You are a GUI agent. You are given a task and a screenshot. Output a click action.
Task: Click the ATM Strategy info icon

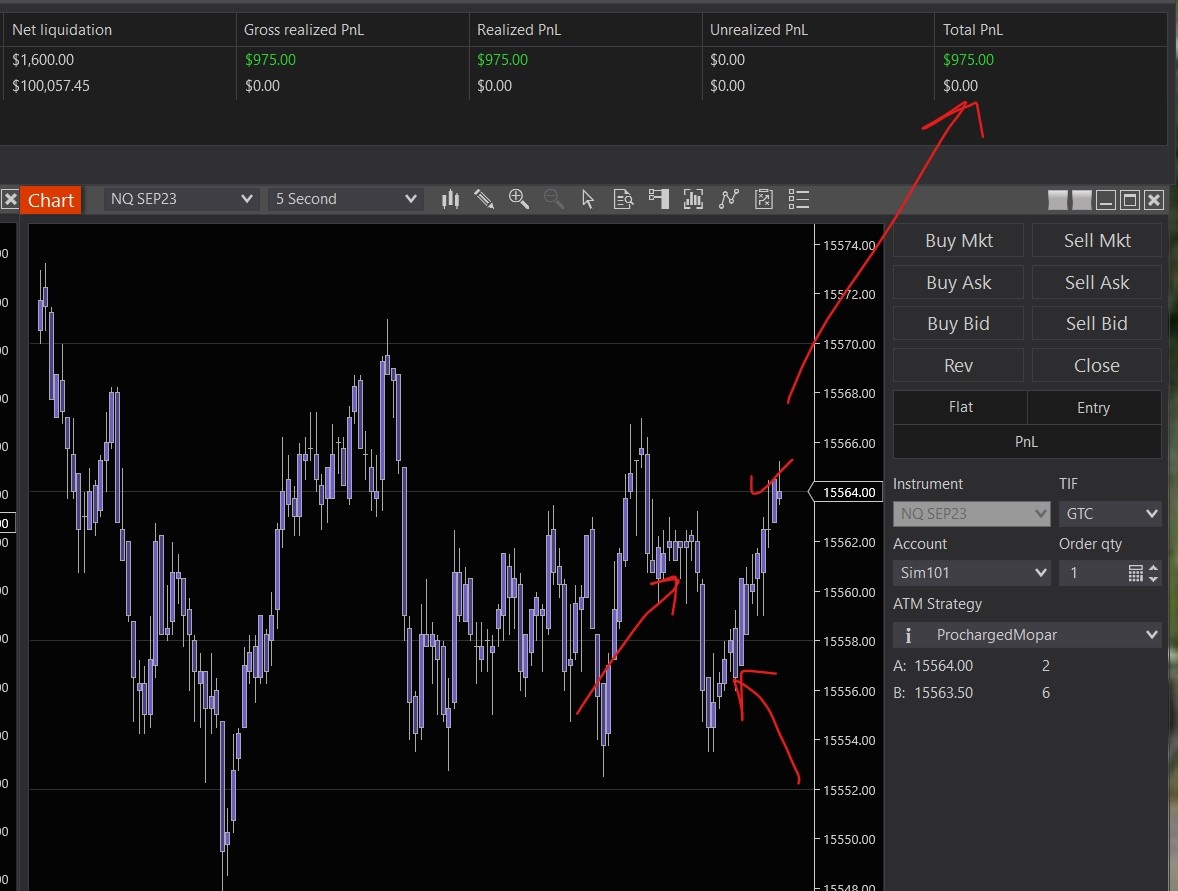908,635
